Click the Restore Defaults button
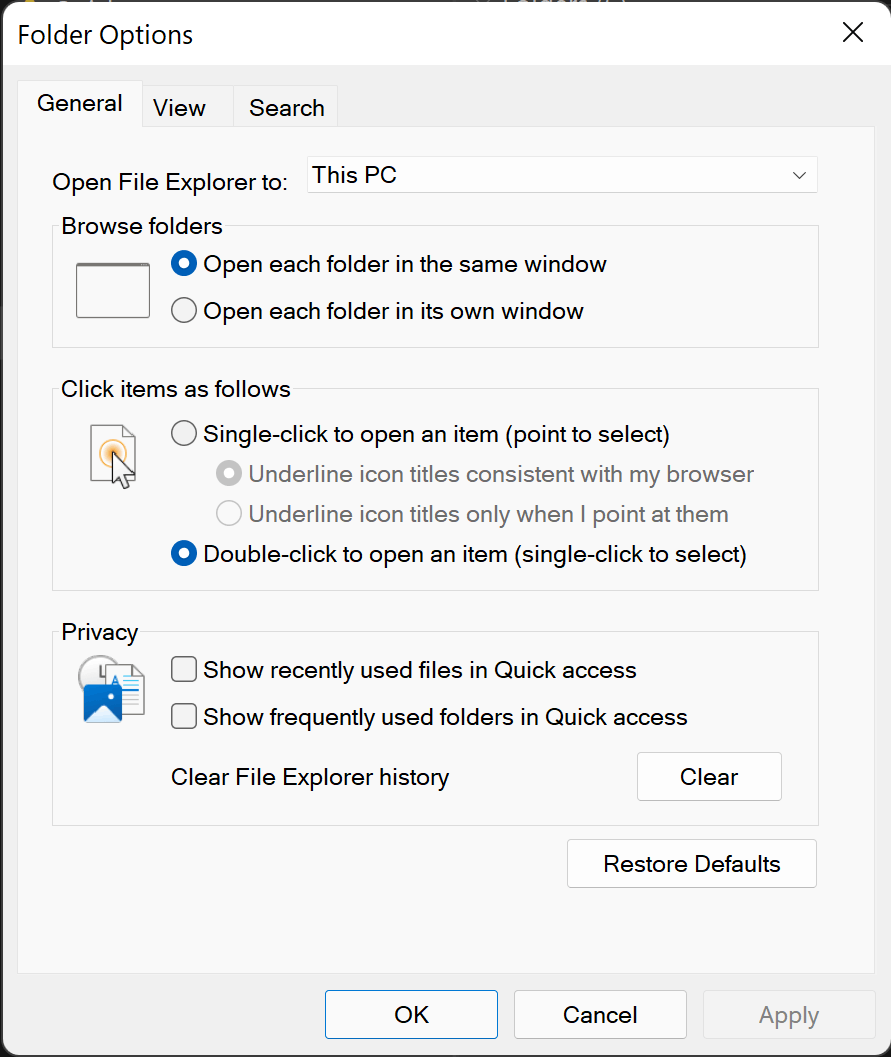 click(691, 864)
